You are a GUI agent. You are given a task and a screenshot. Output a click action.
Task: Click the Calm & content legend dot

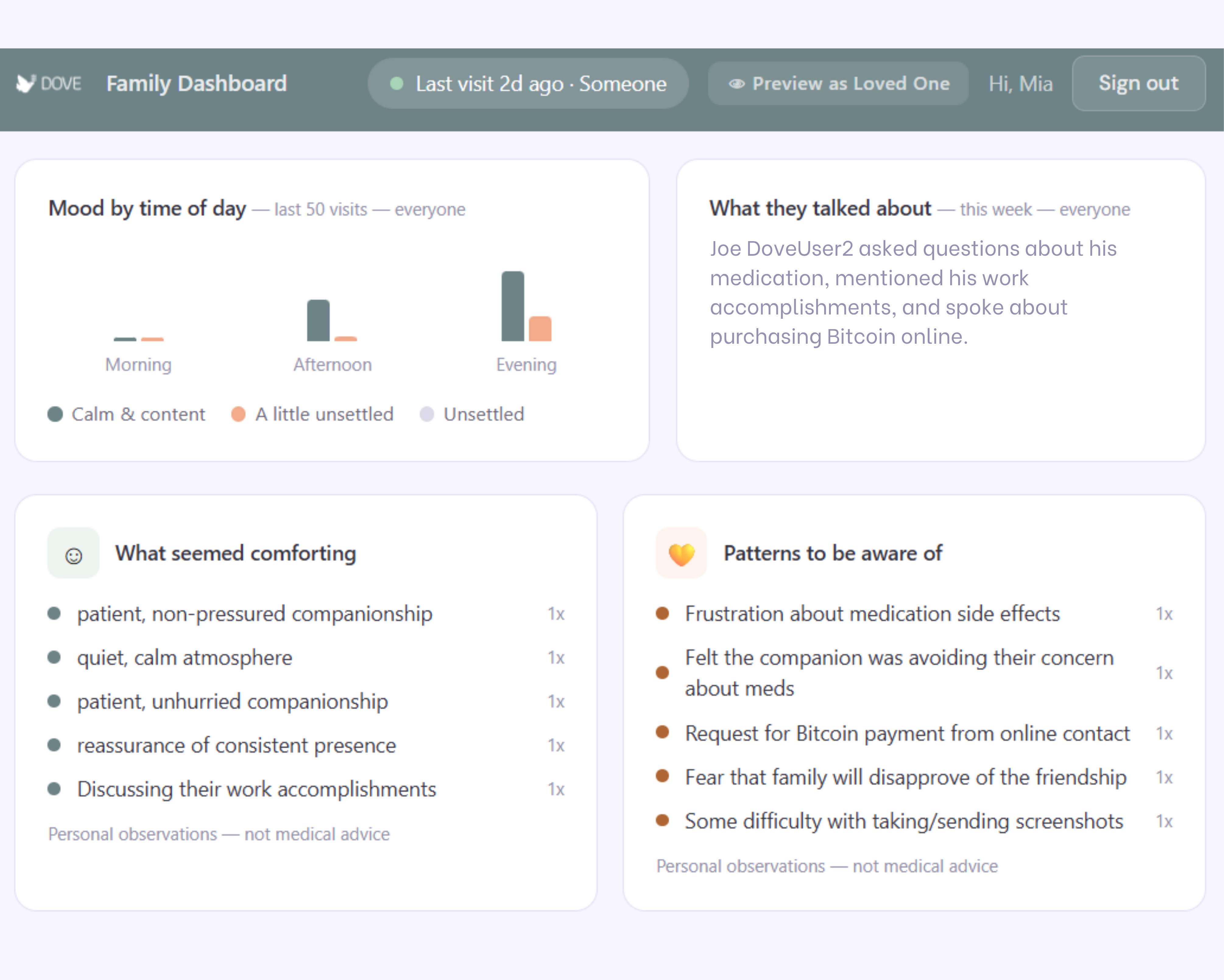tap(55, 414)
